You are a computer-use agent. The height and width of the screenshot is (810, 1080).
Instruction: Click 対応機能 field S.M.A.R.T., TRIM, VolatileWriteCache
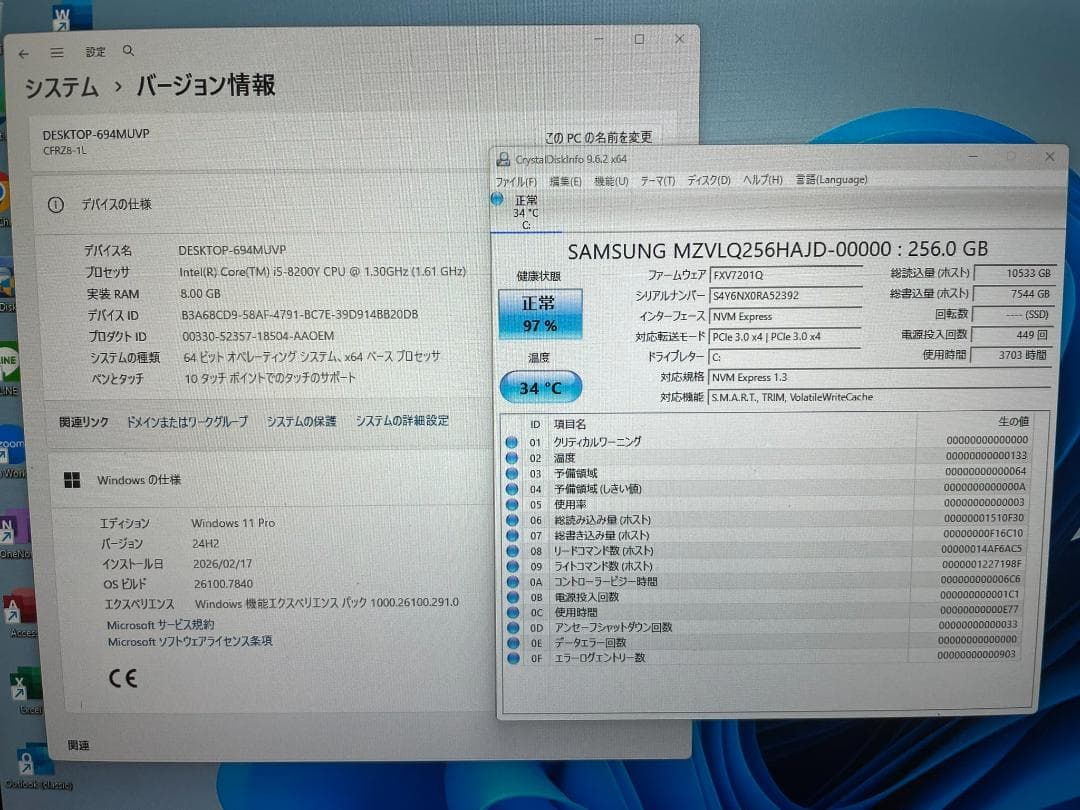pyautogui.click(x=880, y=397)
